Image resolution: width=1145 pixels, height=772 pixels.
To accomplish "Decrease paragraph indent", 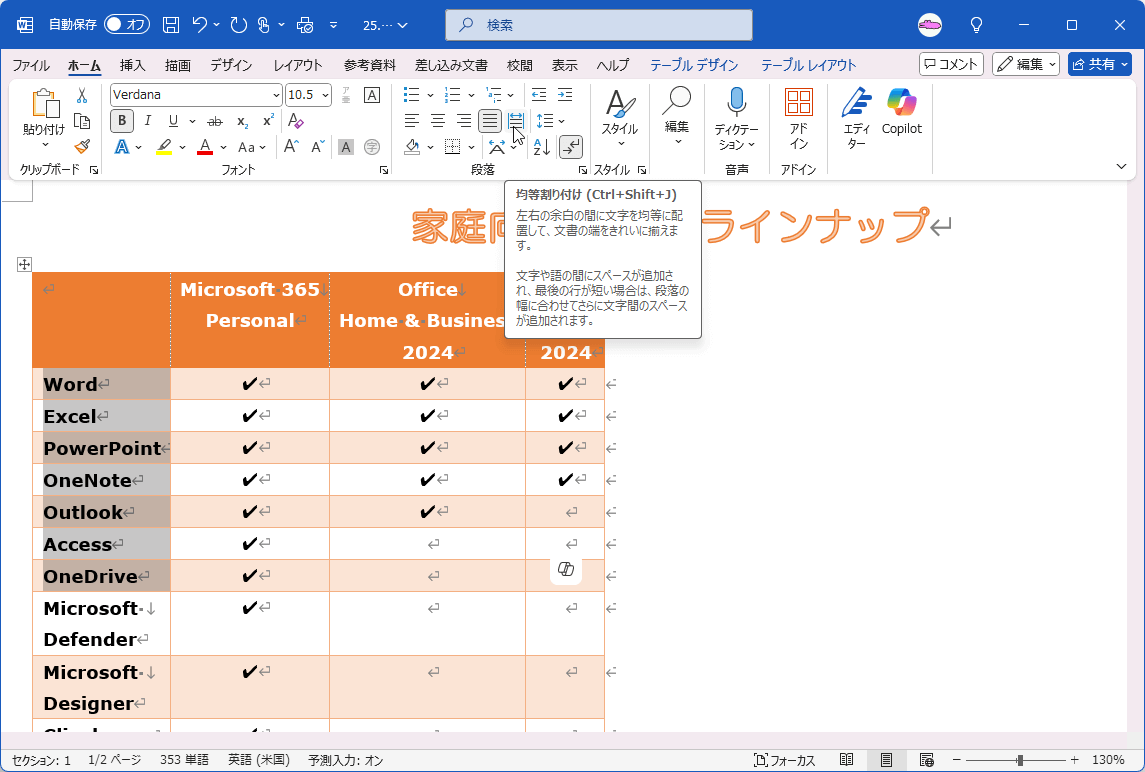I will click(x=539, y=95).
